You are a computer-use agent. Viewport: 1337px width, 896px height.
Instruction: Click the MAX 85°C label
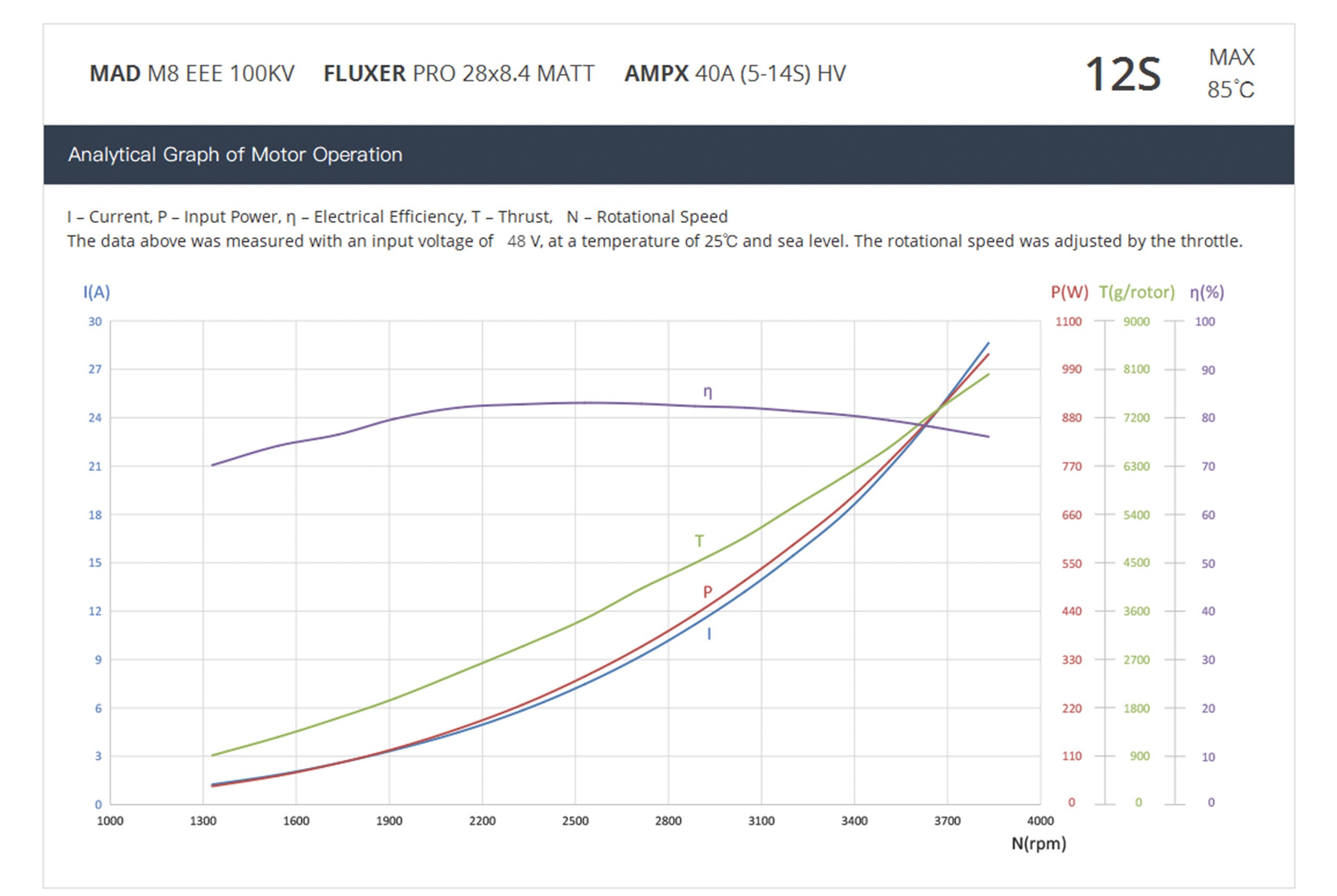pyautogui.click(x=1231, y=74)
